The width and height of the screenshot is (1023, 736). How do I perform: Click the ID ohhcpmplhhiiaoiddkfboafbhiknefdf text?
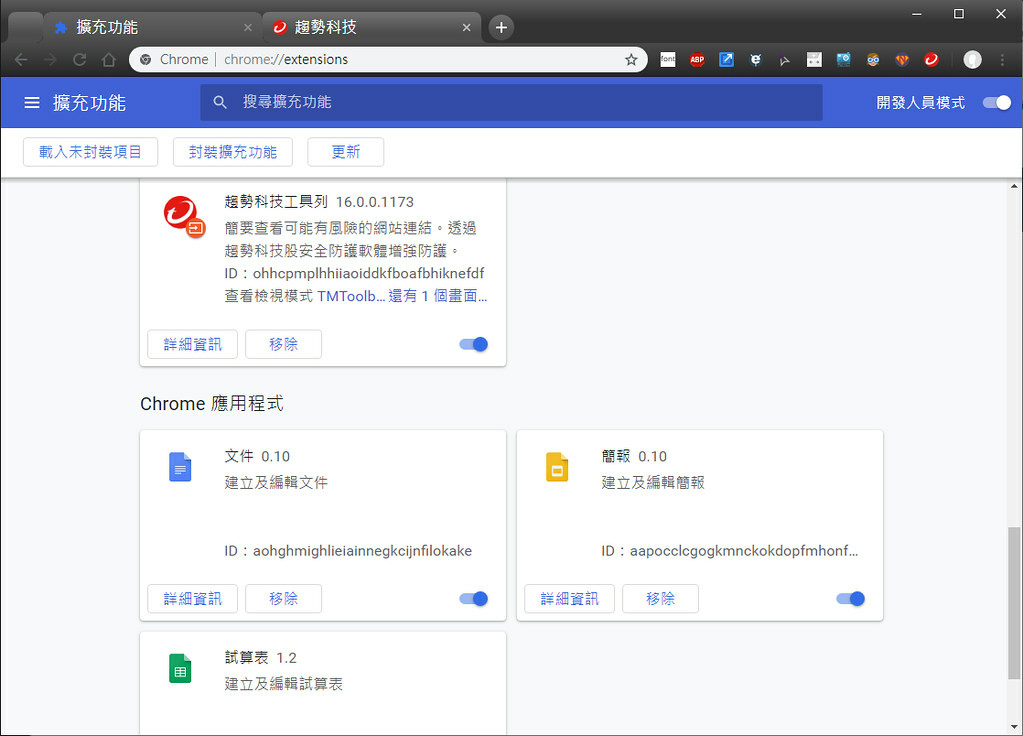(354, 273)
